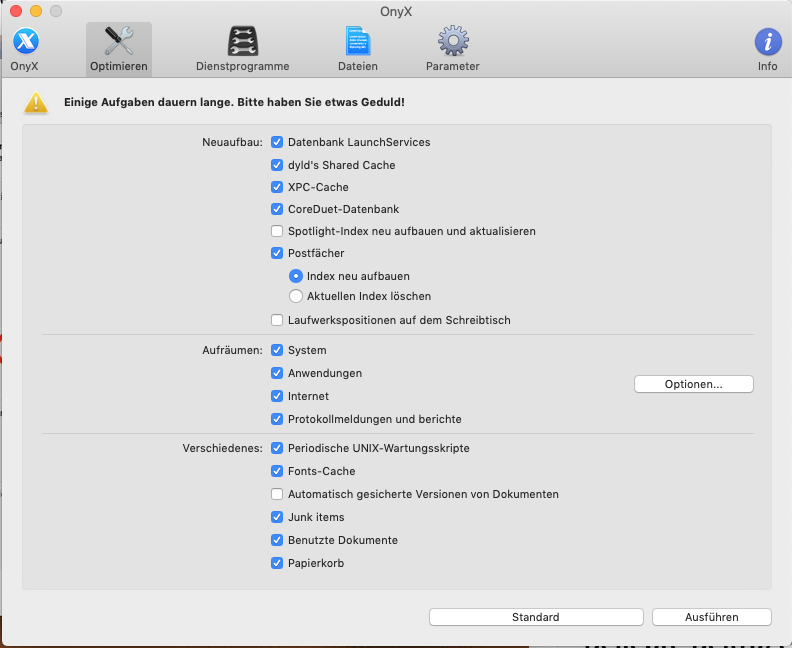792x648 pixels.
Task: Uncheck Periodische UNIX-Wartungsskripte checkbox
Action: pos(277,448)
